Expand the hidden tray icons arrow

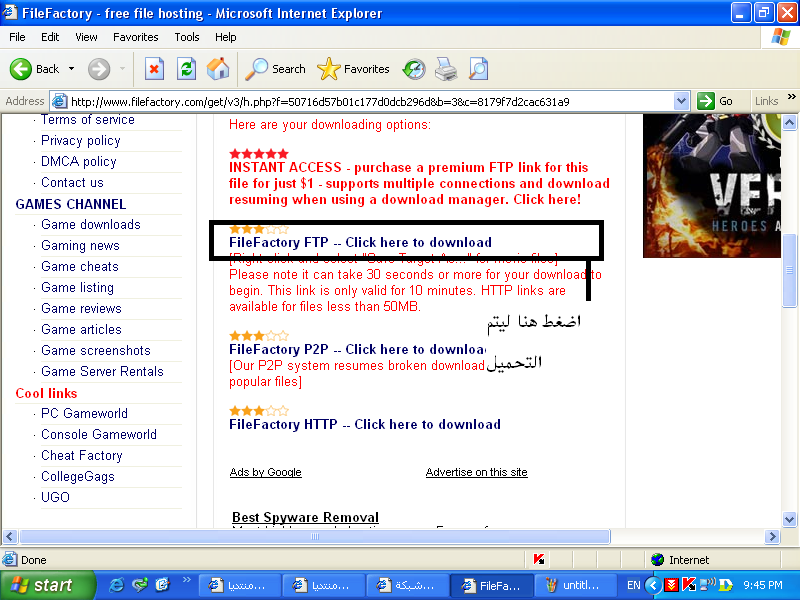pos(653,585)
